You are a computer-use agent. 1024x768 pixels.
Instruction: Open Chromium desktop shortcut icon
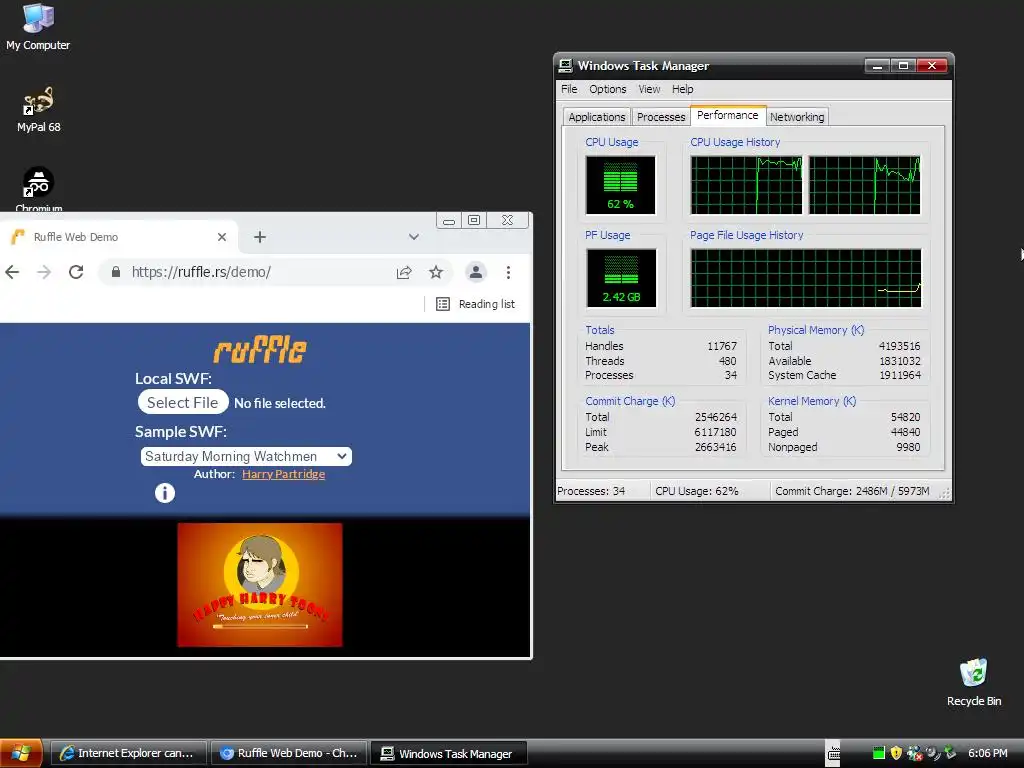39,188
